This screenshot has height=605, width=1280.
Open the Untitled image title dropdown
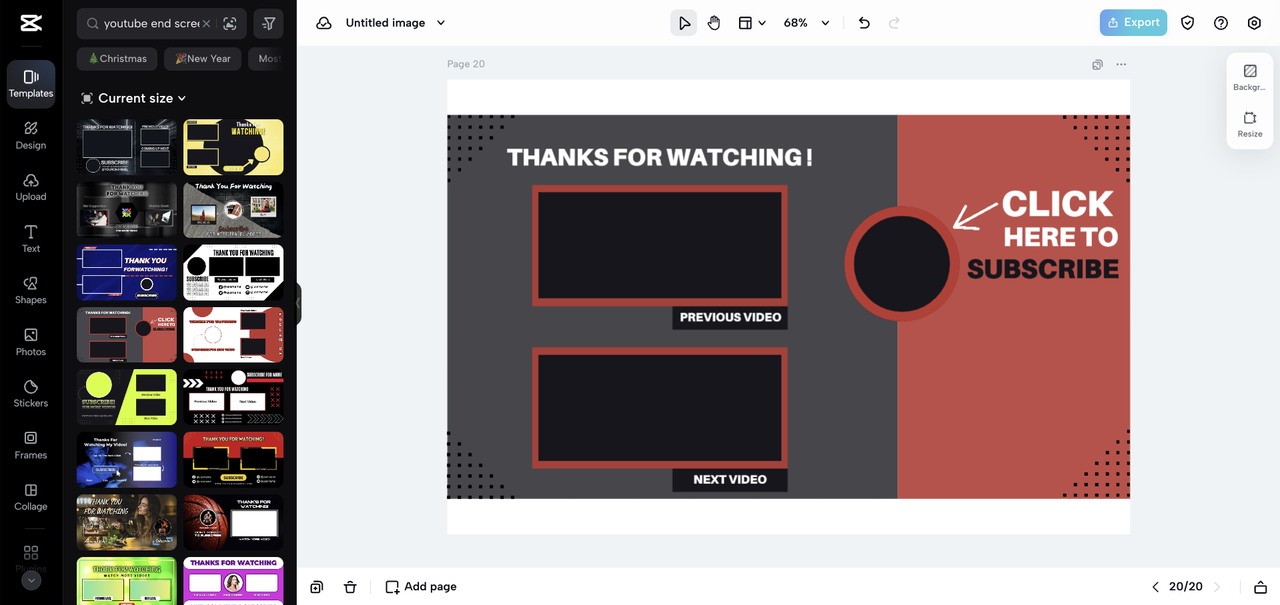pos(396,23)
